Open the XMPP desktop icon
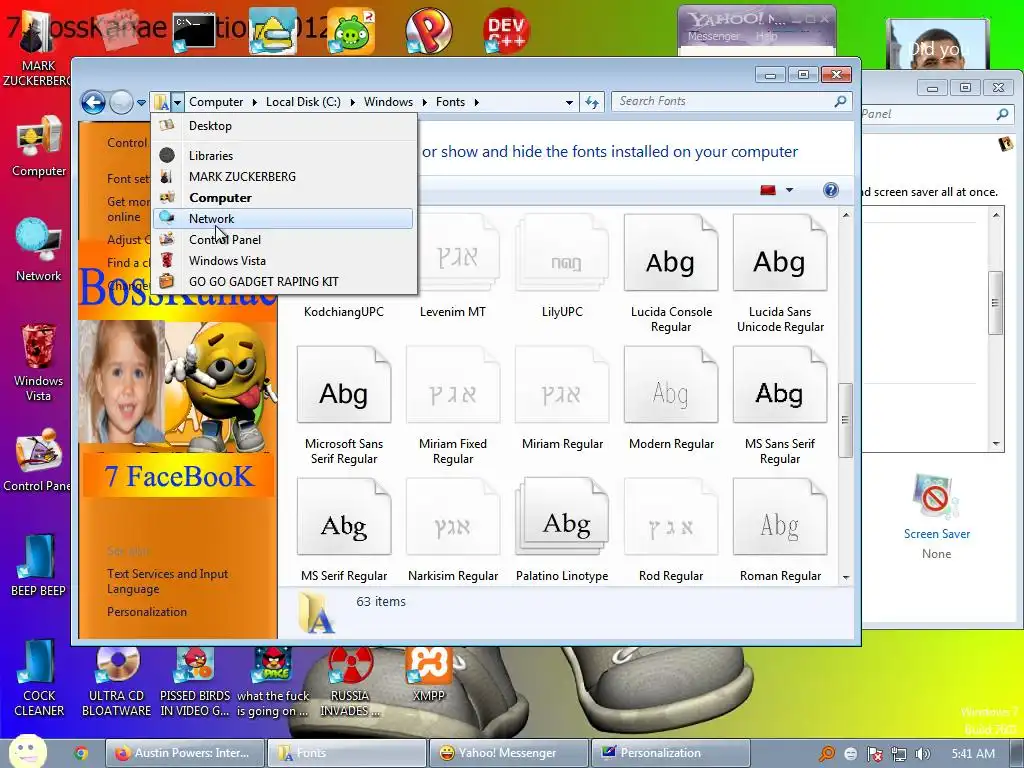1024x768 pixels. click(x=428, y=675)
